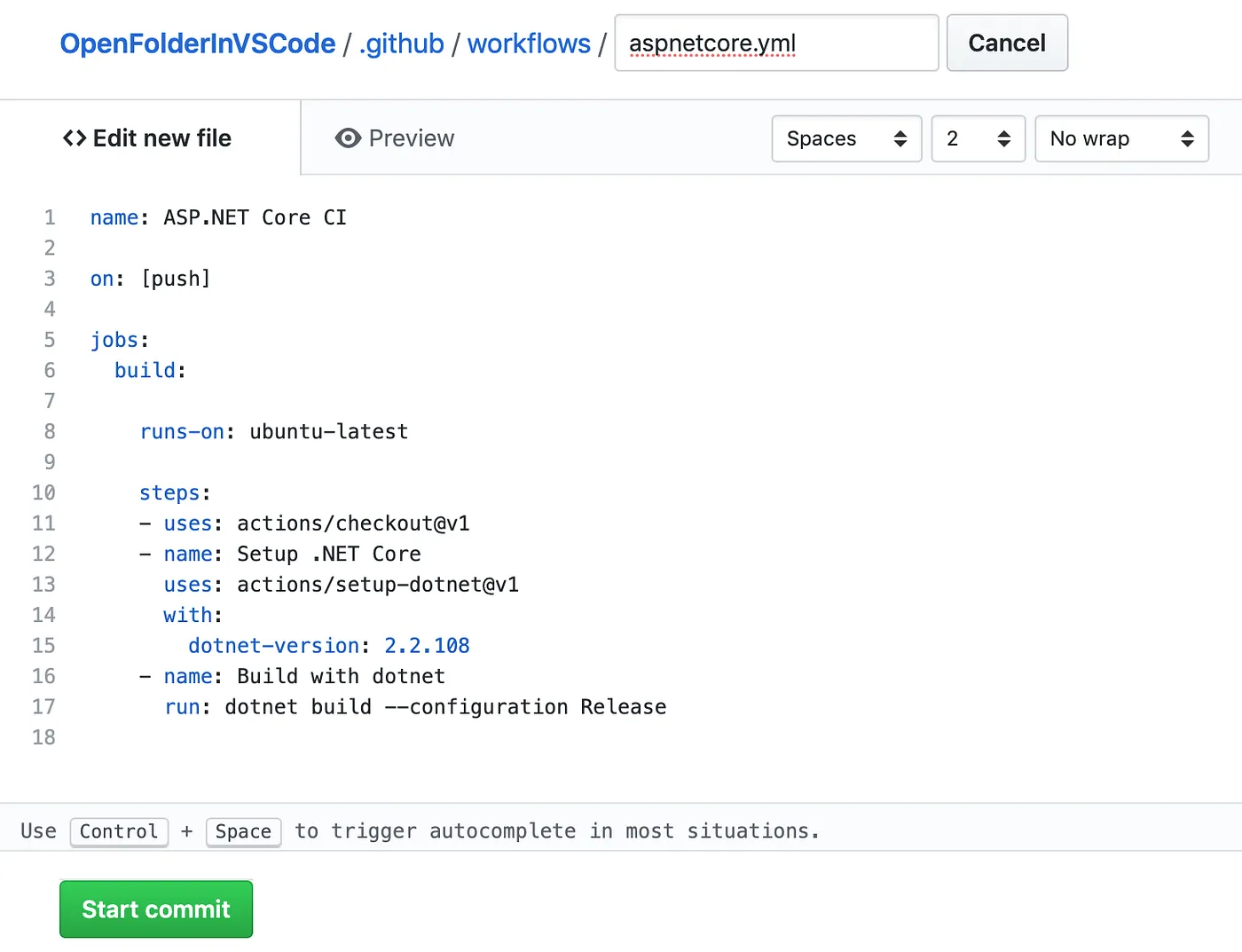Click the ASP.NET Core CI name line
Screen dimensions: 1242x952
pyautogui.click(x=217, y=217)
